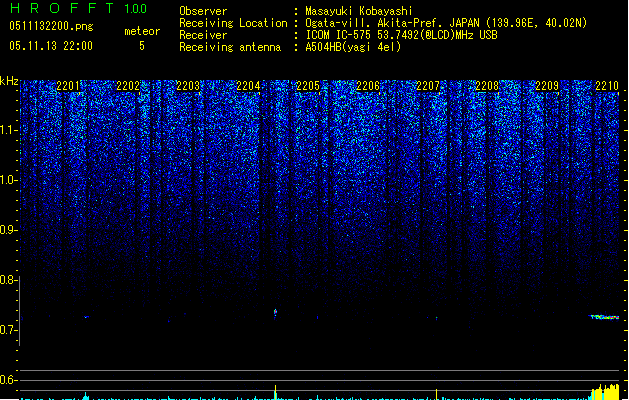The width and height of the screenshot is (629, 400).
Task: Click the 2210 time marker
Action: [x=607, y=86]
